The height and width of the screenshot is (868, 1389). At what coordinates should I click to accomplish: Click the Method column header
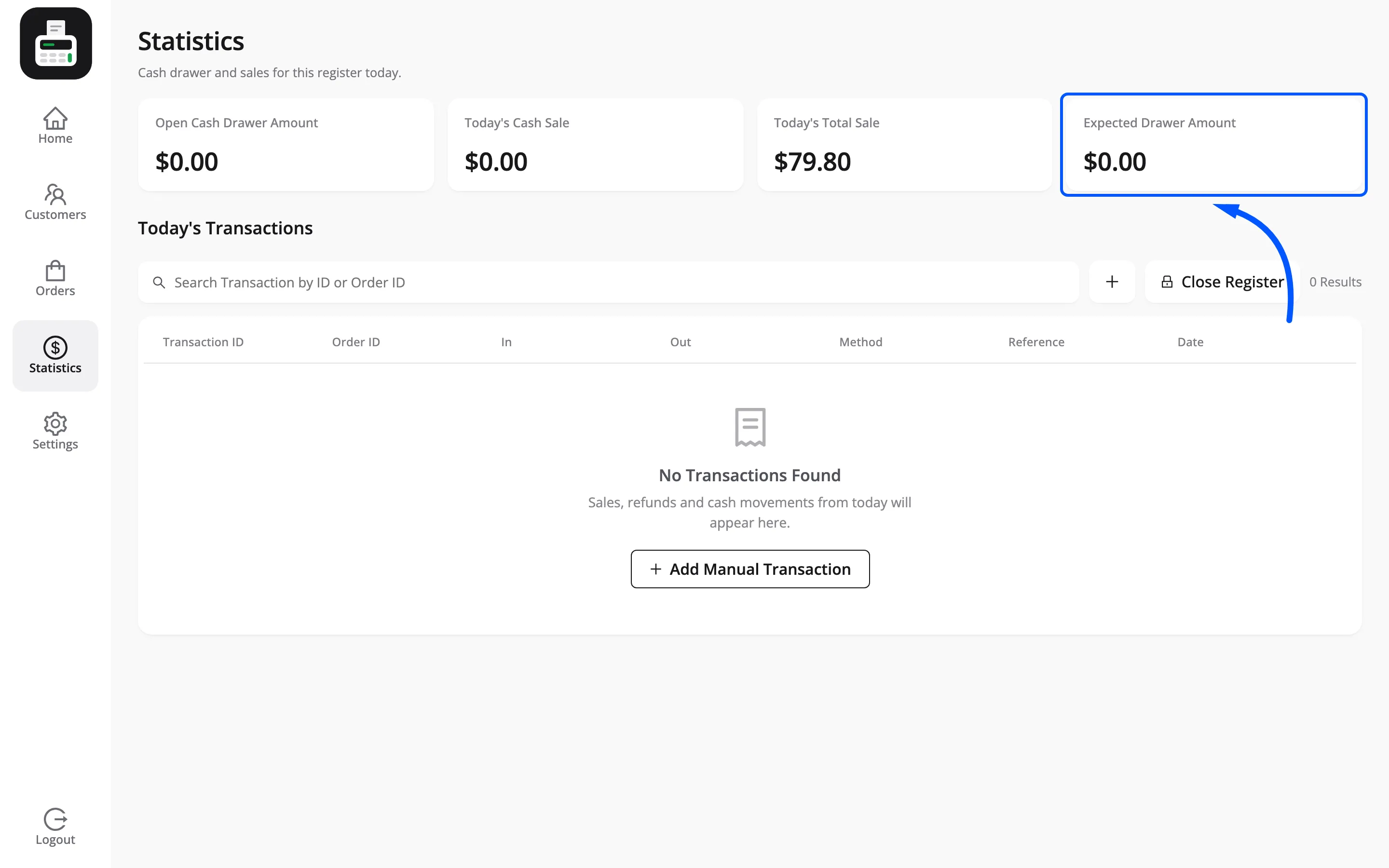pos(860,342)
